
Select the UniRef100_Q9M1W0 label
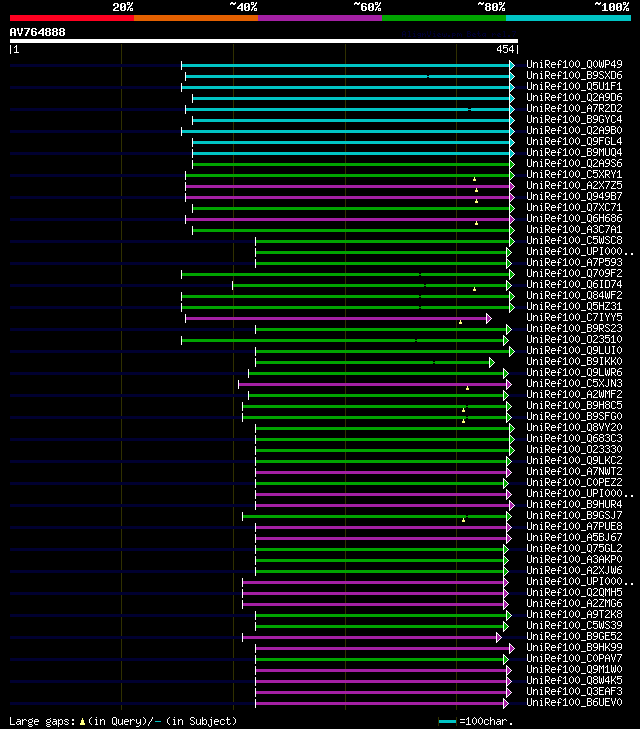[x=574, y=669]
